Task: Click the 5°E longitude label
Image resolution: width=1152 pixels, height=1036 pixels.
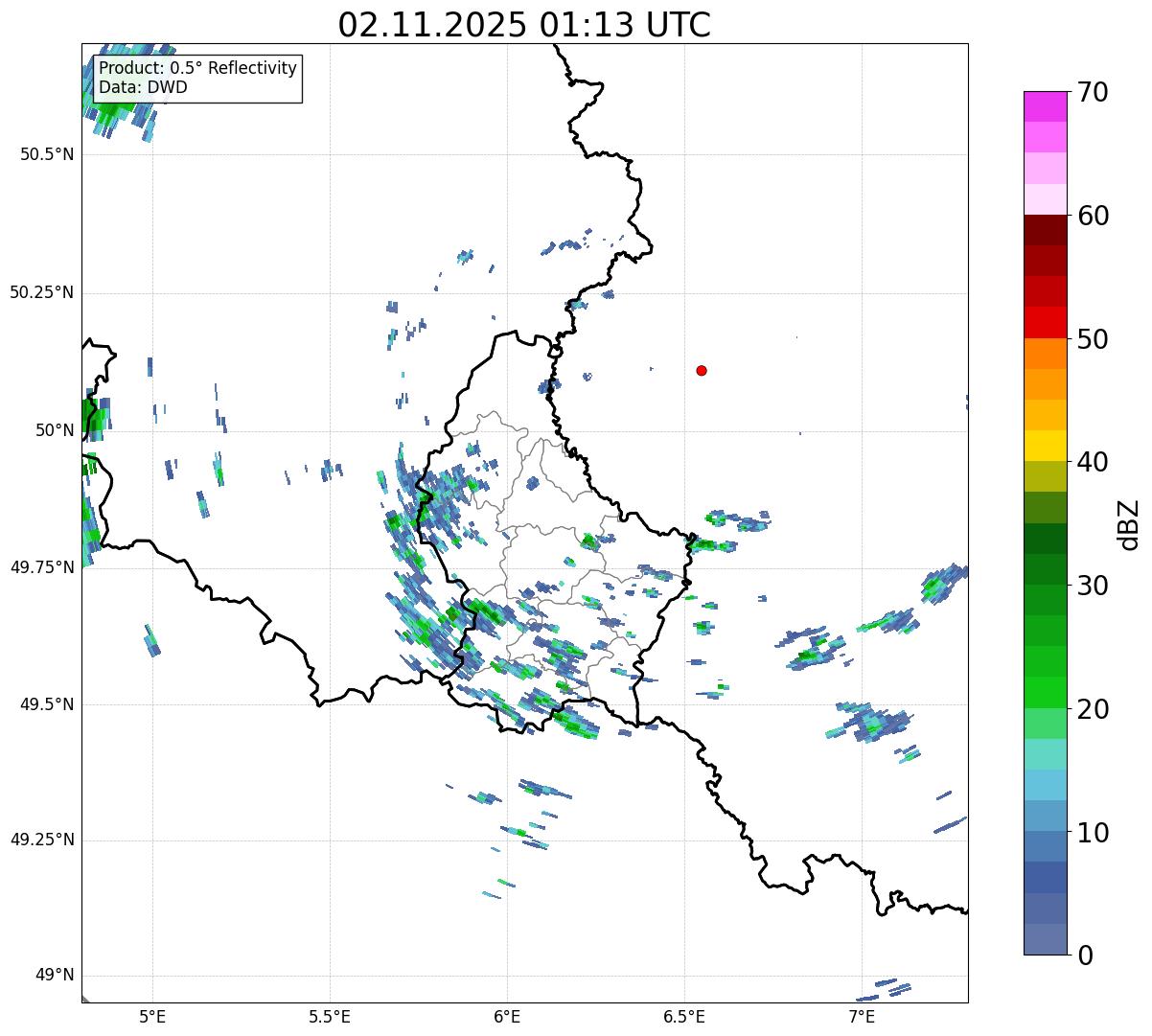Action: click(152, 1016)
